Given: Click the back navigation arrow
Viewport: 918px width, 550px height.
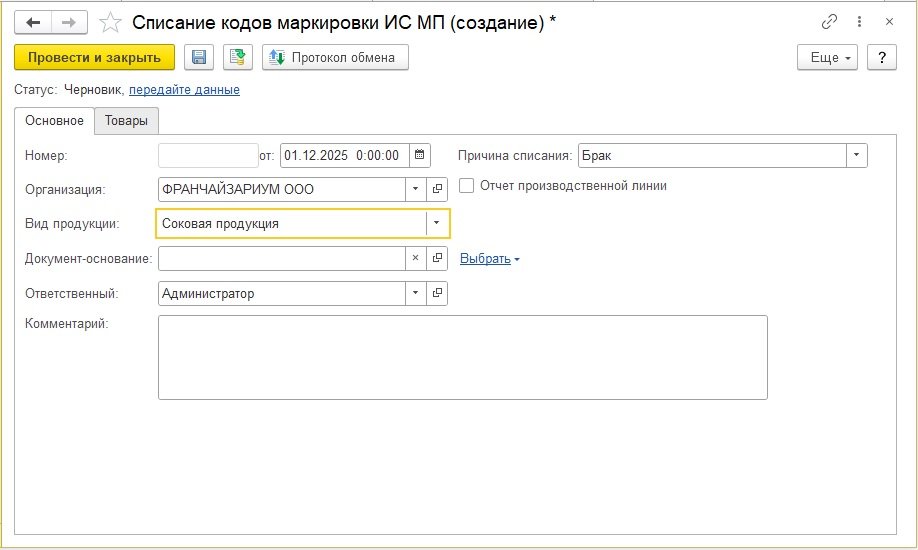Looking at the screenshot, I should (x=33, y=22).
